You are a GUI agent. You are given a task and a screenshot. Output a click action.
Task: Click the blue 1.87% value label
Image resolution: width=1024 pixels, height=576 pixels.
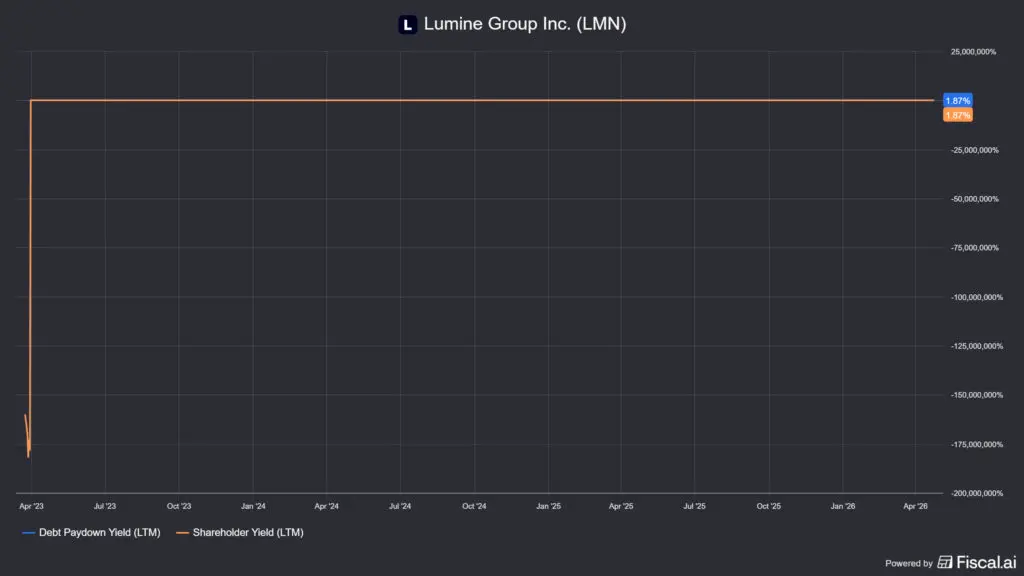click(957, 101)
